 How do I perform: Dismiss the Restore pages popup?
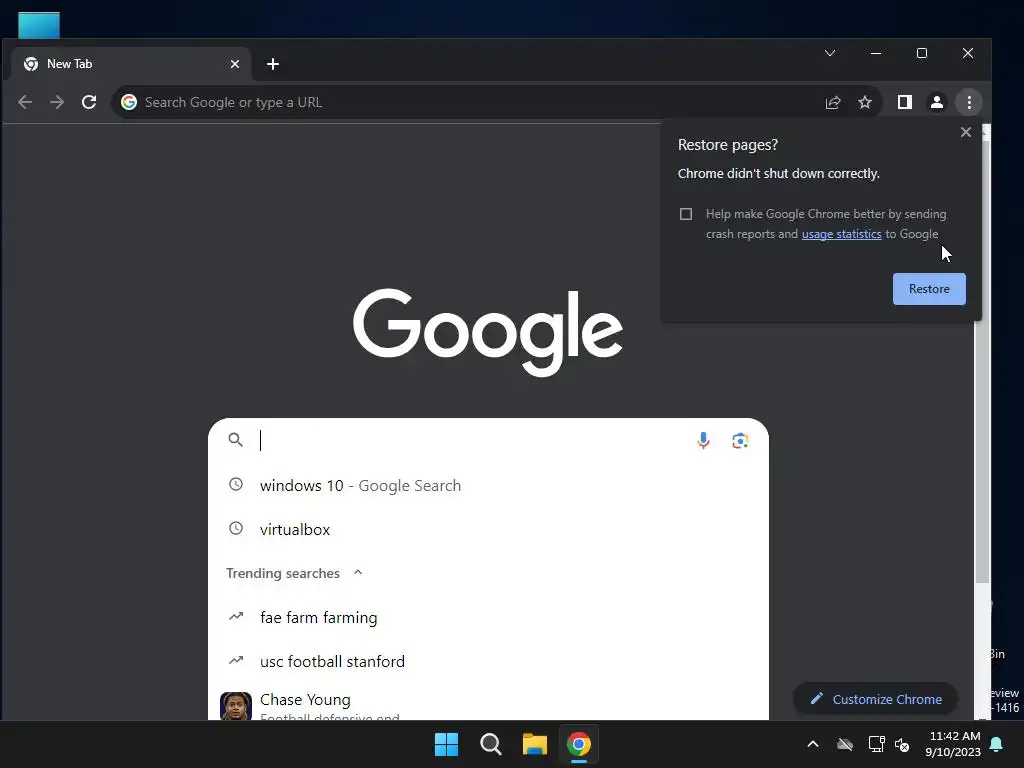point(966,133)
